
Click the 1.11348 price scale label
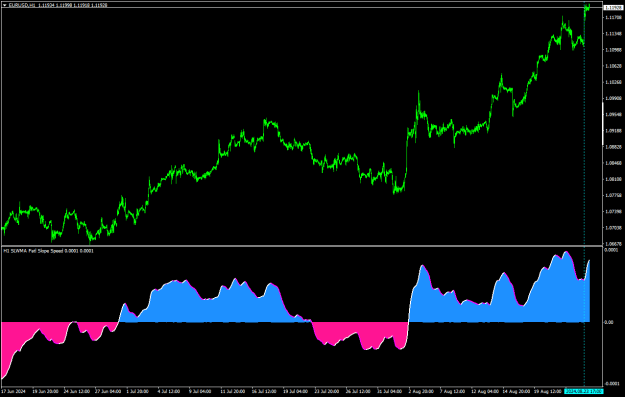(x=614, y=33)
